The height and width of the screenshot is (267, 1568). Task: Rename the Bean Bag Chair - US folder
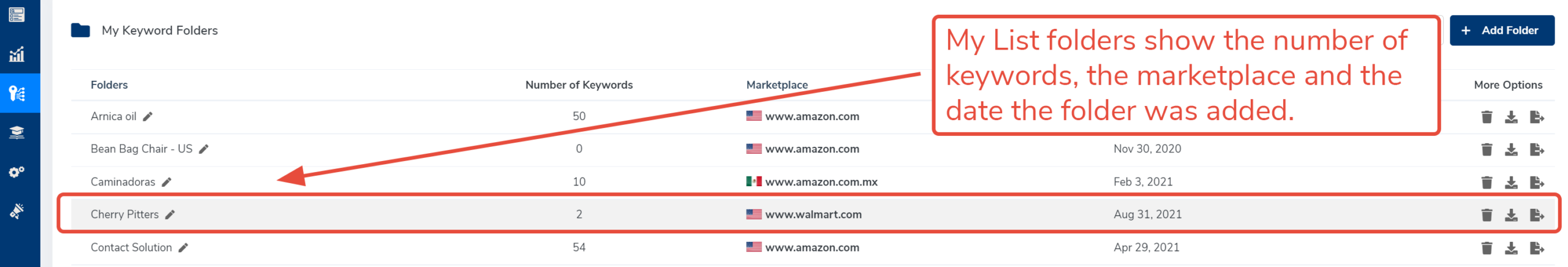pos(204,149)
